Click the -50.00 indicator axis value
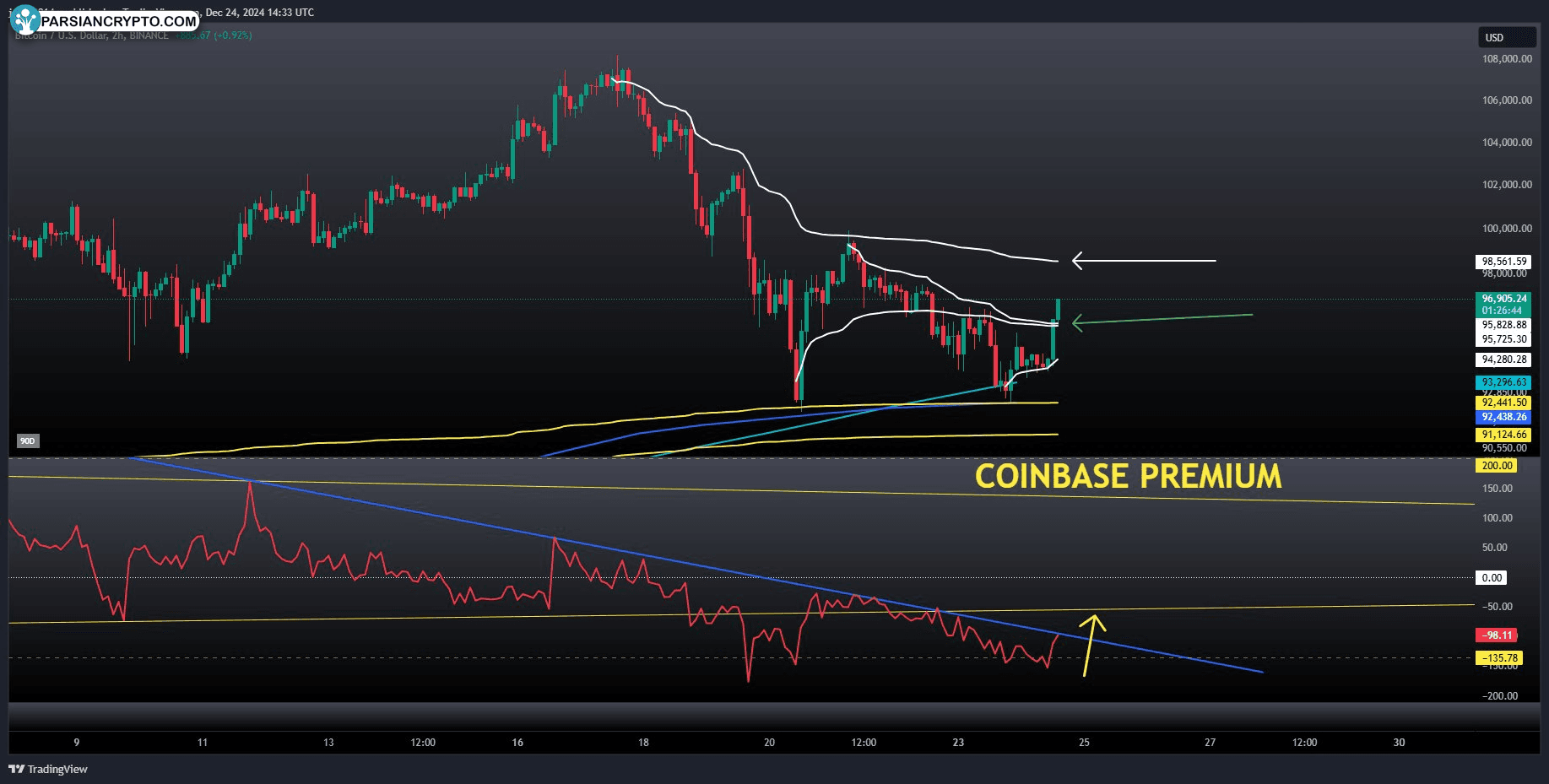This screenshot has width=1549, height=784. [1497, 607]
